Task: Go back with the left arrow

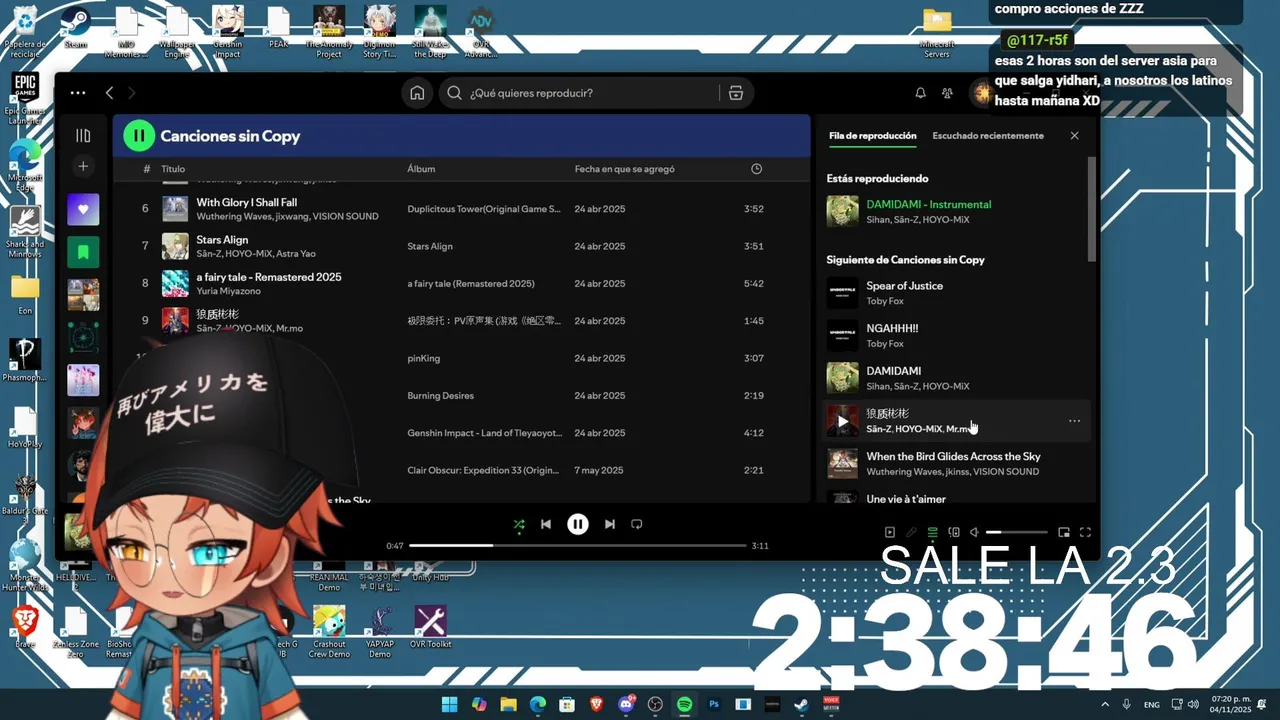Action: [x=109, y=93]
